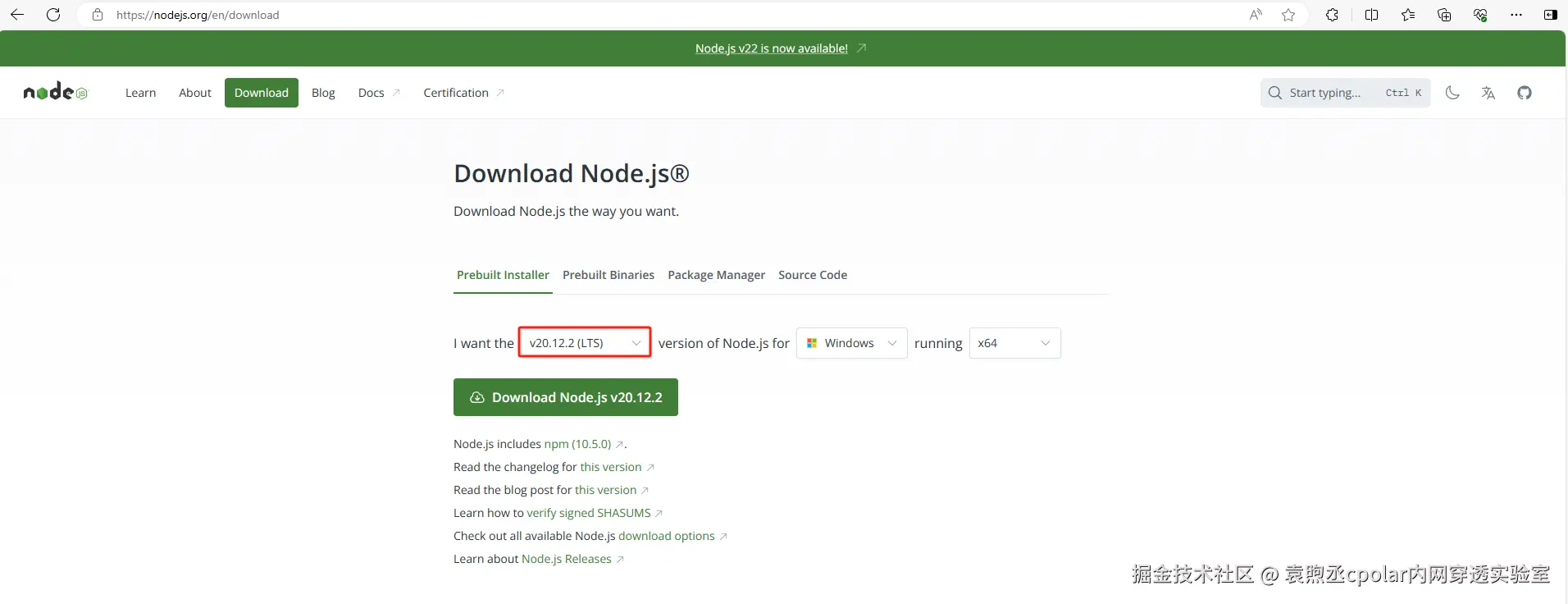Viewport: 1568px width, 604px height.
Task: Click the address bar URL
Action: (198, 15)
